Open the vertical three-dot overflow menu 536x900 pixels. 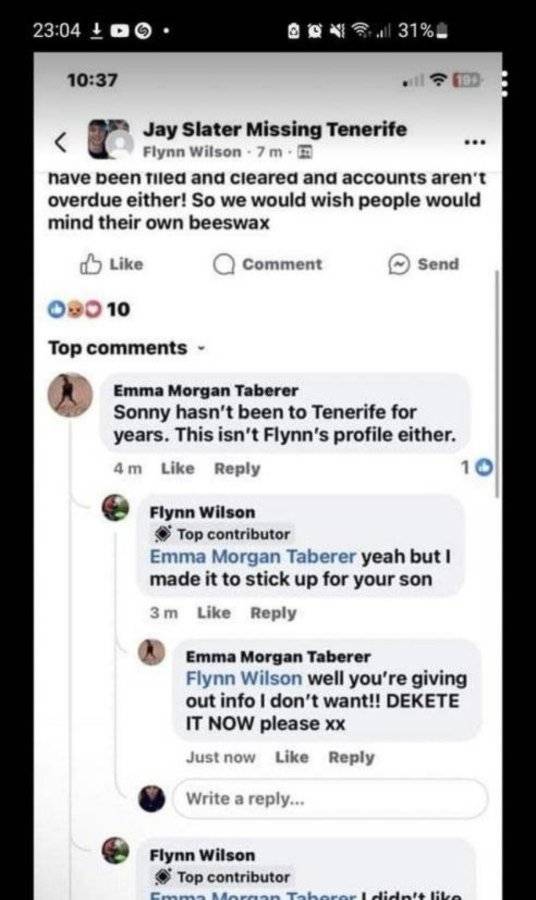(x=504, y=84)
